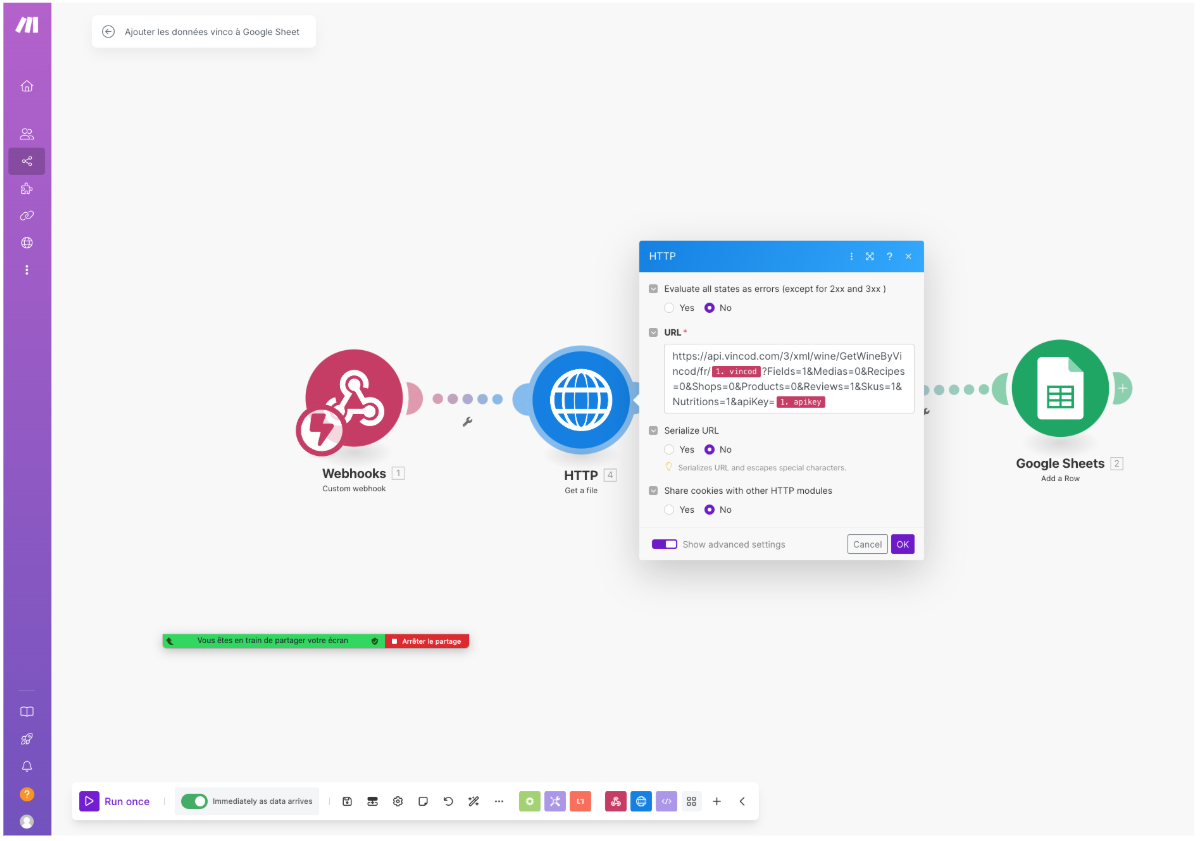This screenshot has height=841, width=1202.
Task: Click the rocket icon in the sidebar
Action: point(27,739)
